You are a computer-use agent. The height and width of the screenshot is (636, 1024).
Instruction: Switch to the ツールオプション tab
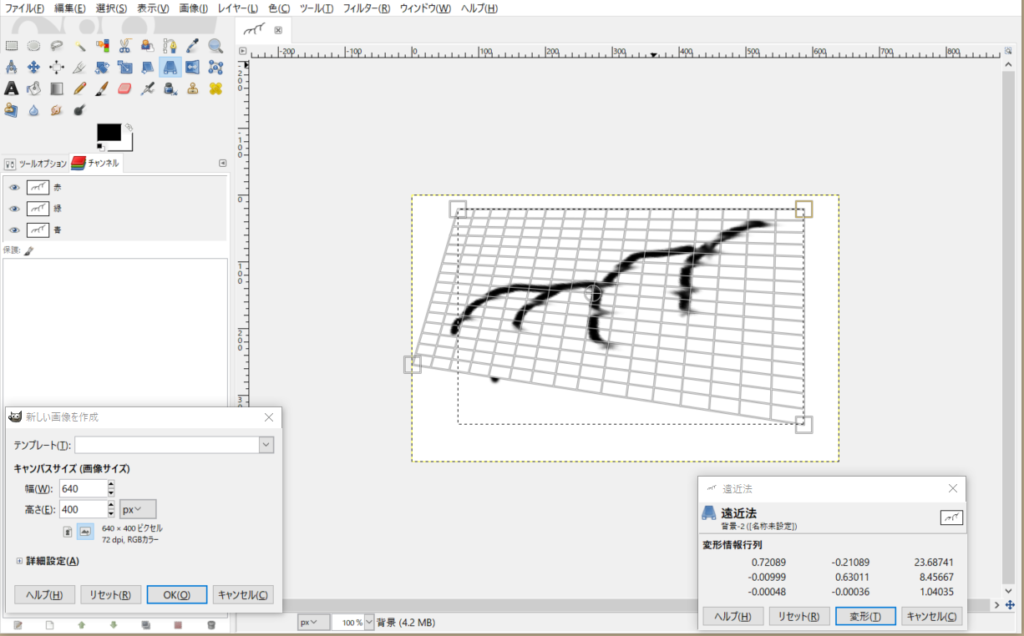click(37, 163)
